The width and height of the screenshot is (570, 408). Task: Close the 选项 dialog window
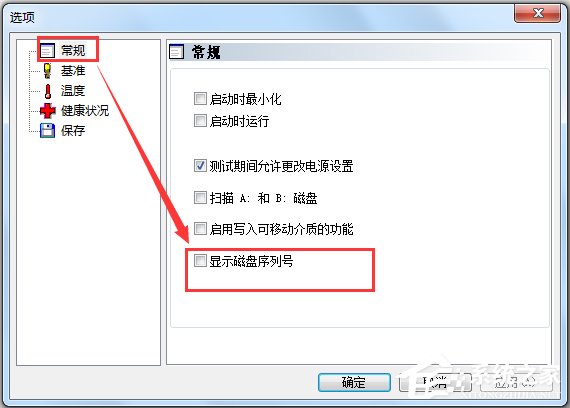(537, 13)
